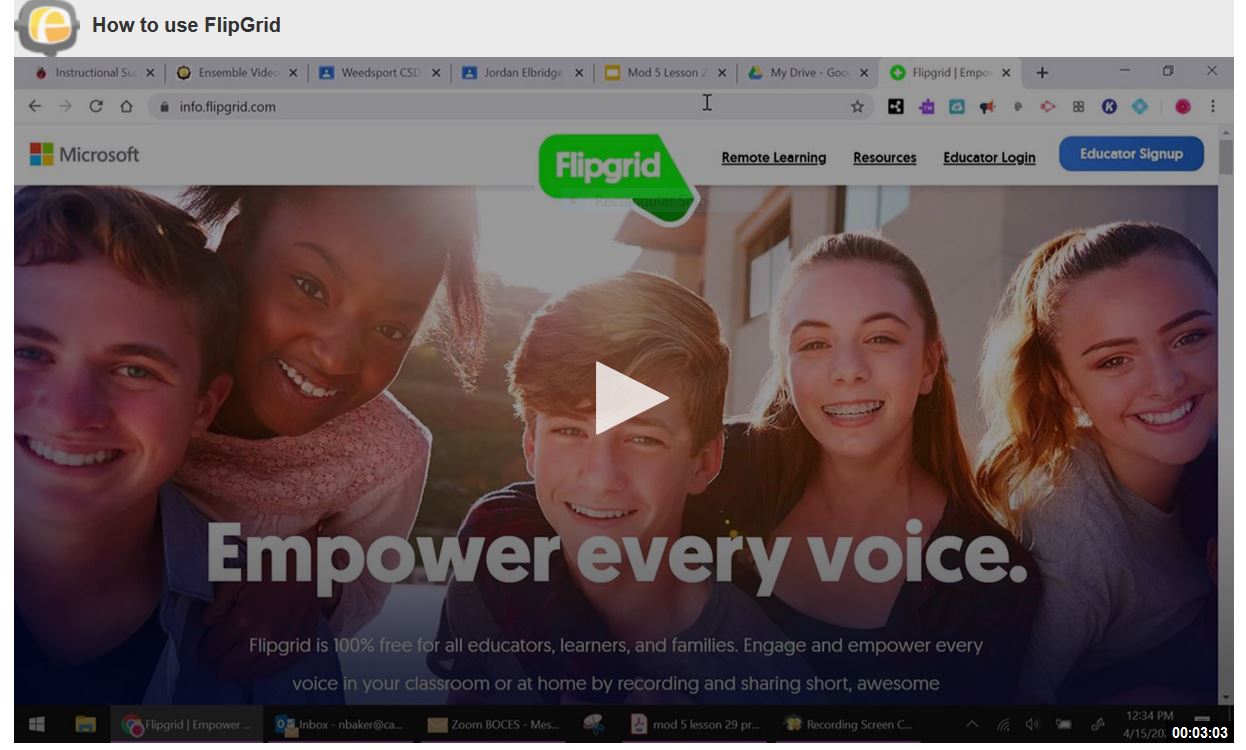Click the small gray fingerprint extension icon
Image resolution: width=1246 pixels, height=750 pixels.
pos(1018,106)
